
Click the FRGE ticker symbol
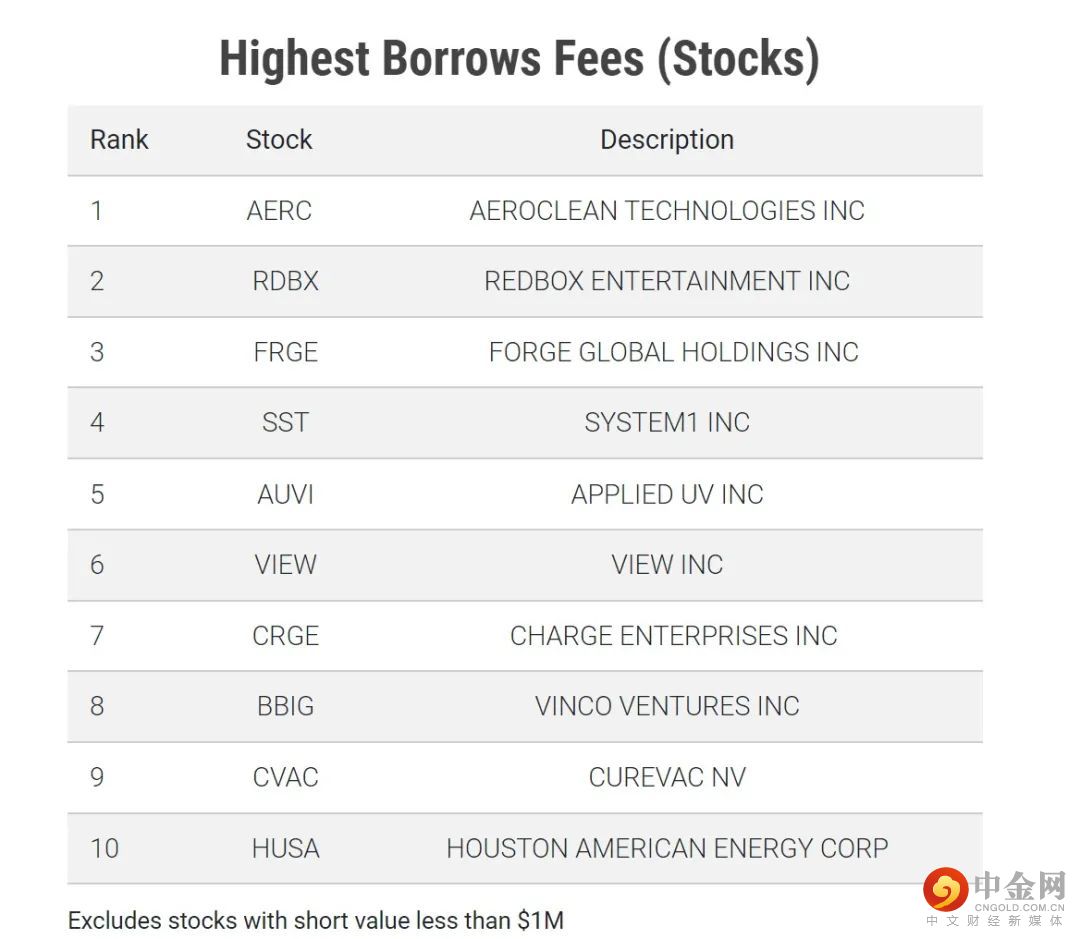tap(285, 352)
